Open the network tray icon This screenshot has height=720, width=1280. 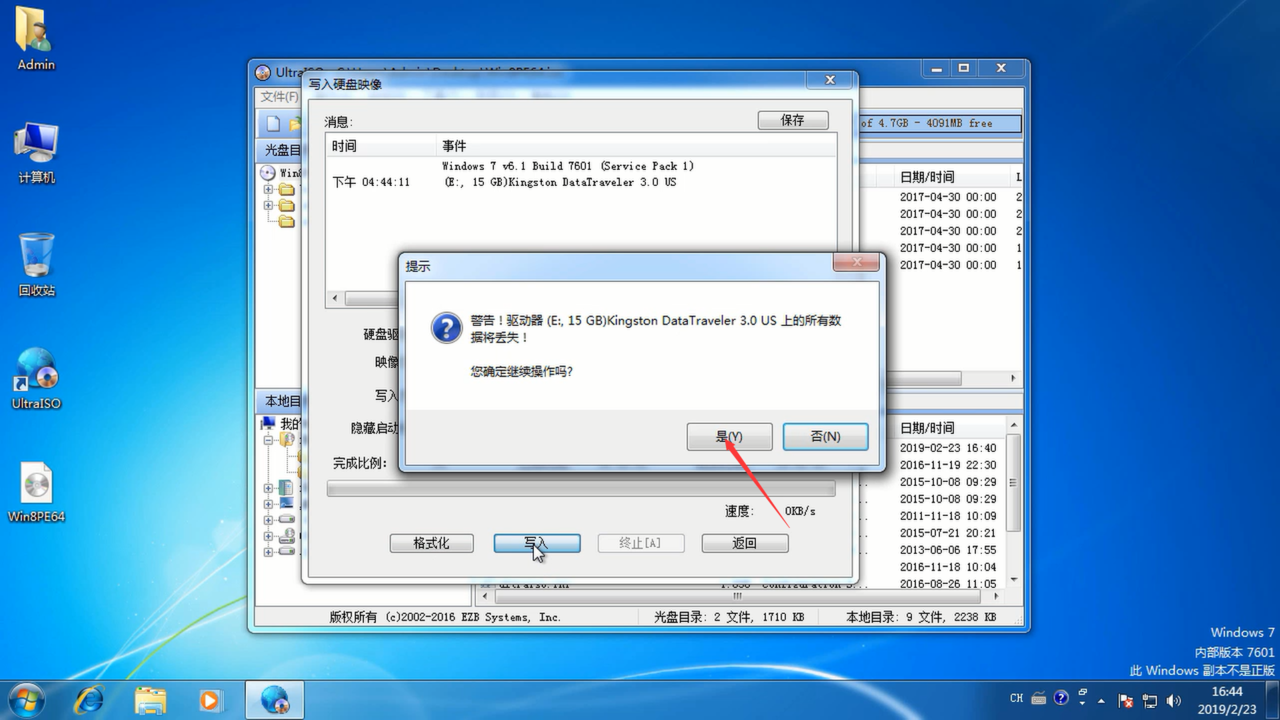pyautogui.click(x=1150, y=700)
